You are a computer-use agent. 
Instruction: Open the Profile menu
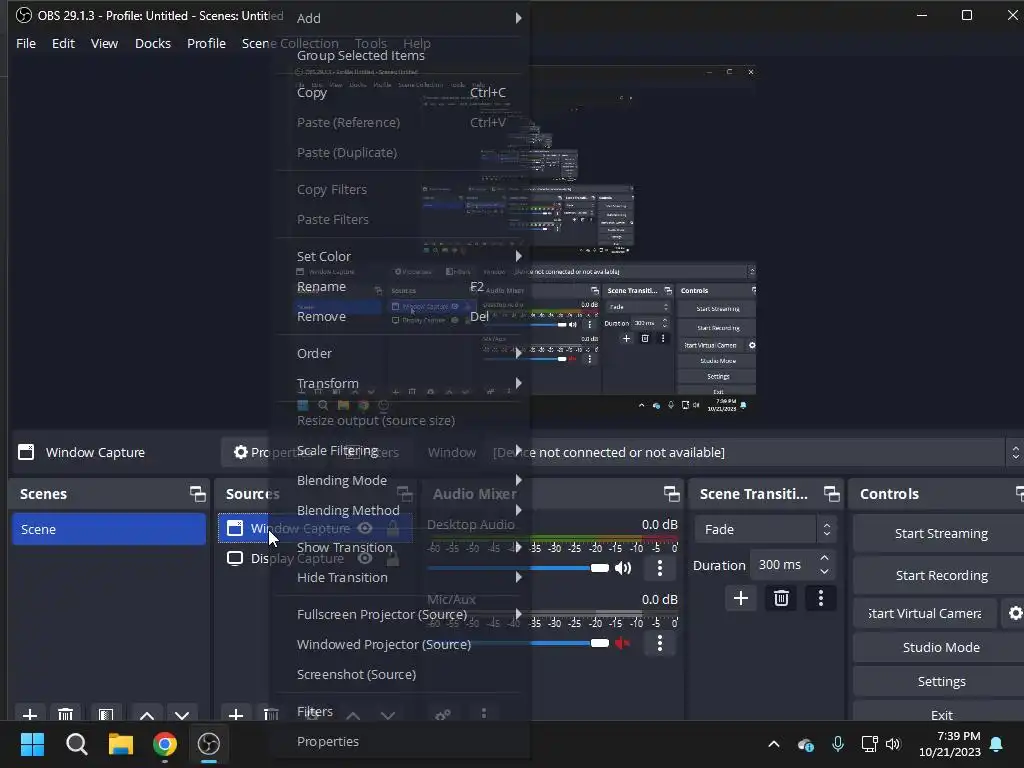[206, 43]
